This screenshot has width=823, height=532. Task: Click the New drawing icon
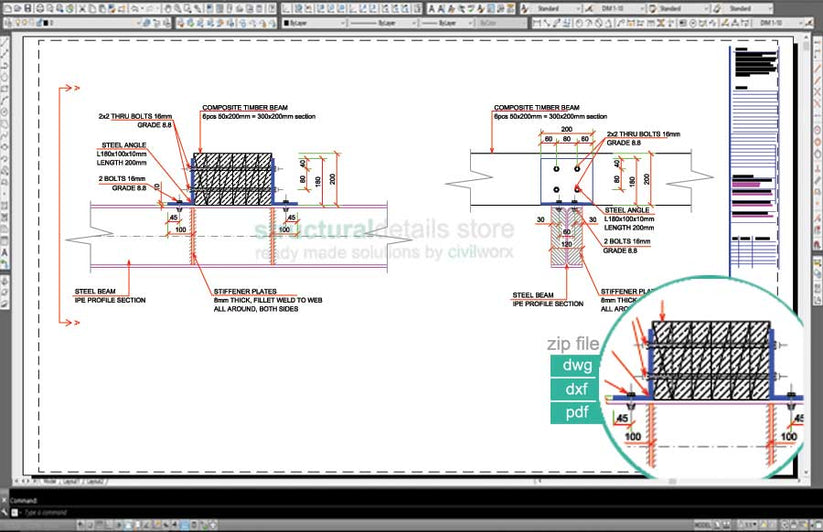click(x=7, y=6)
